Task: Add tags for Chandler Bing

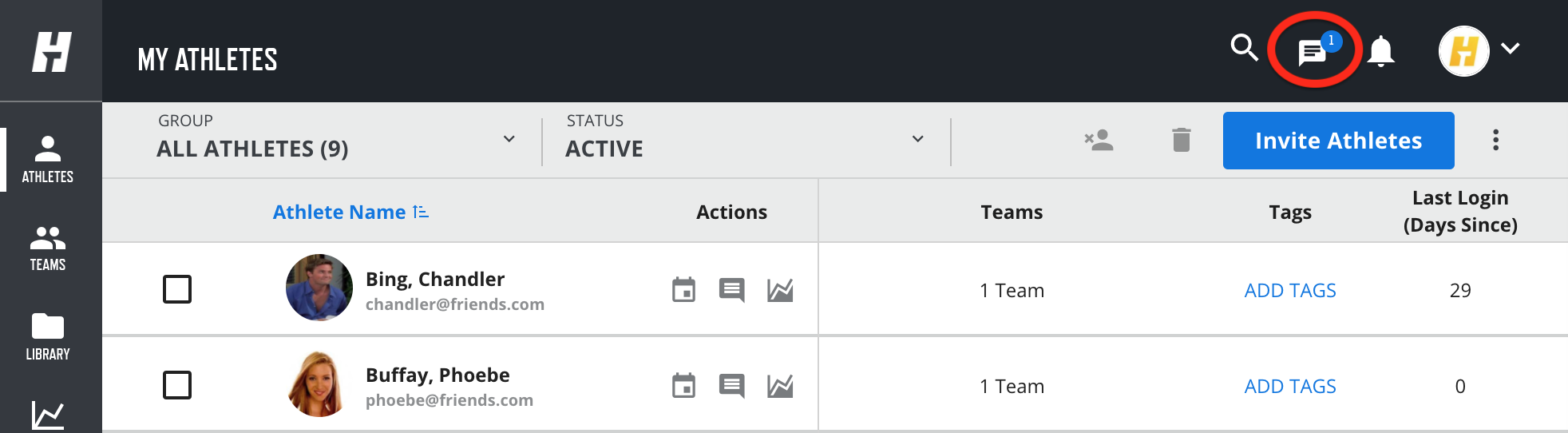Action: pyautogui.click(x=1290, y=291)
